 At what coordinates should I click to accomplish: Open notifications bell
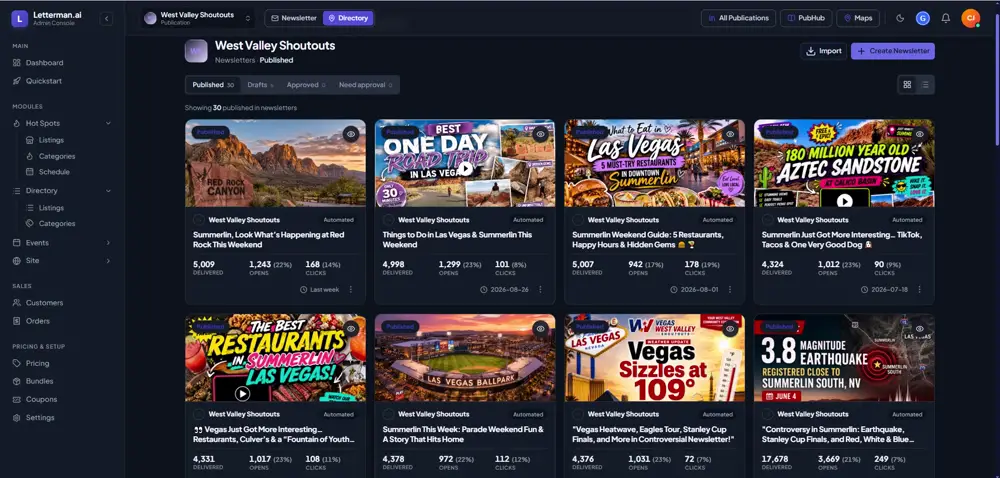tap(946, 18)
